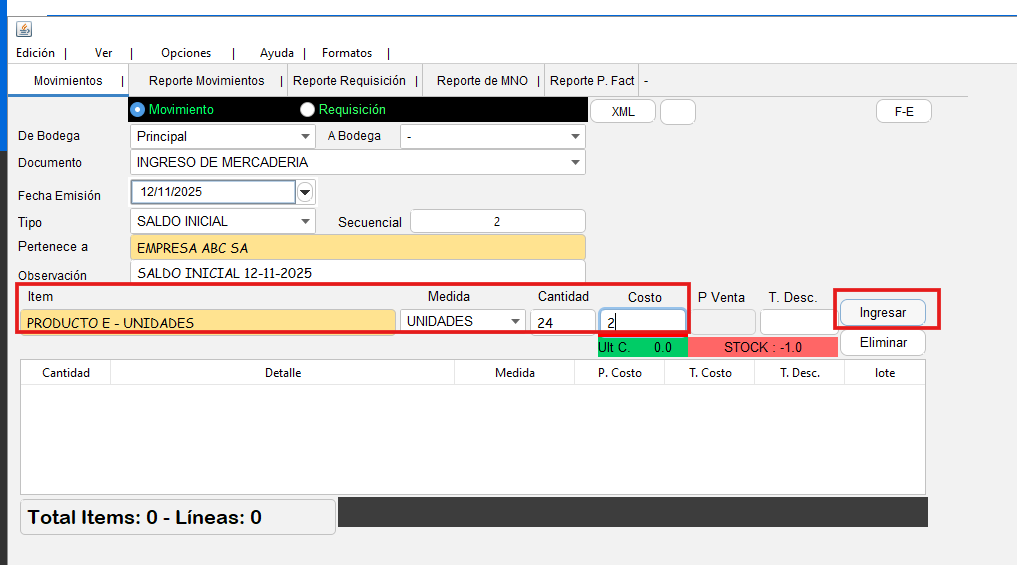Click the XML button
Image resolution: width=1017 pixels, height=565 pixels.
point(622,112)
